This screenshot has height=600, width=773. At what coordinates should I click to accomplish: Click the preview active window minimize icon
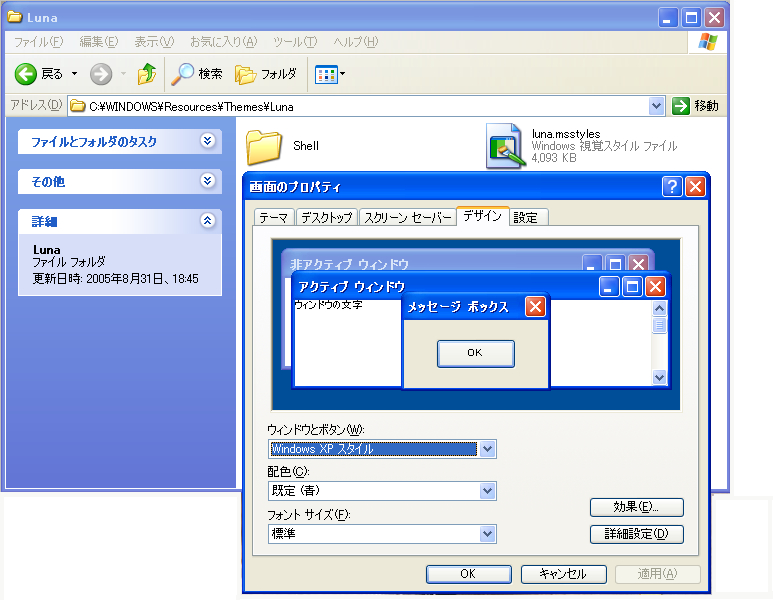[x=609, y=286]
